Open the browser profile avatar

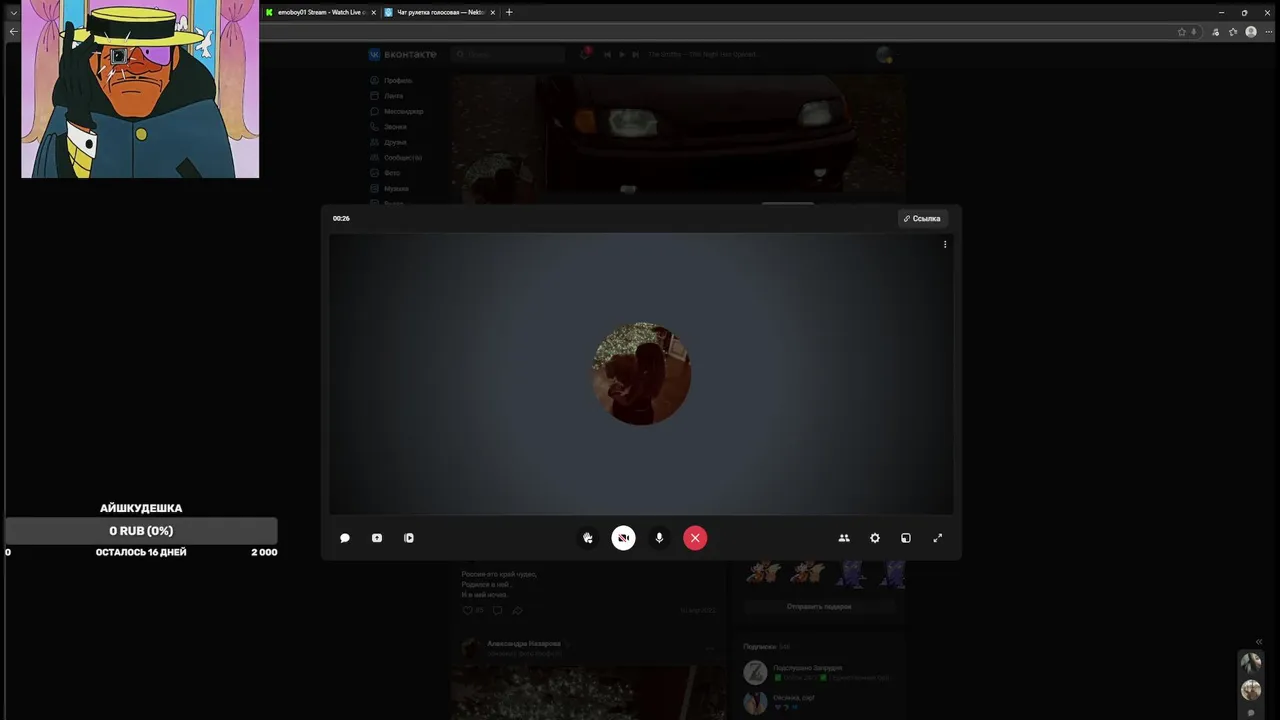1251,32
